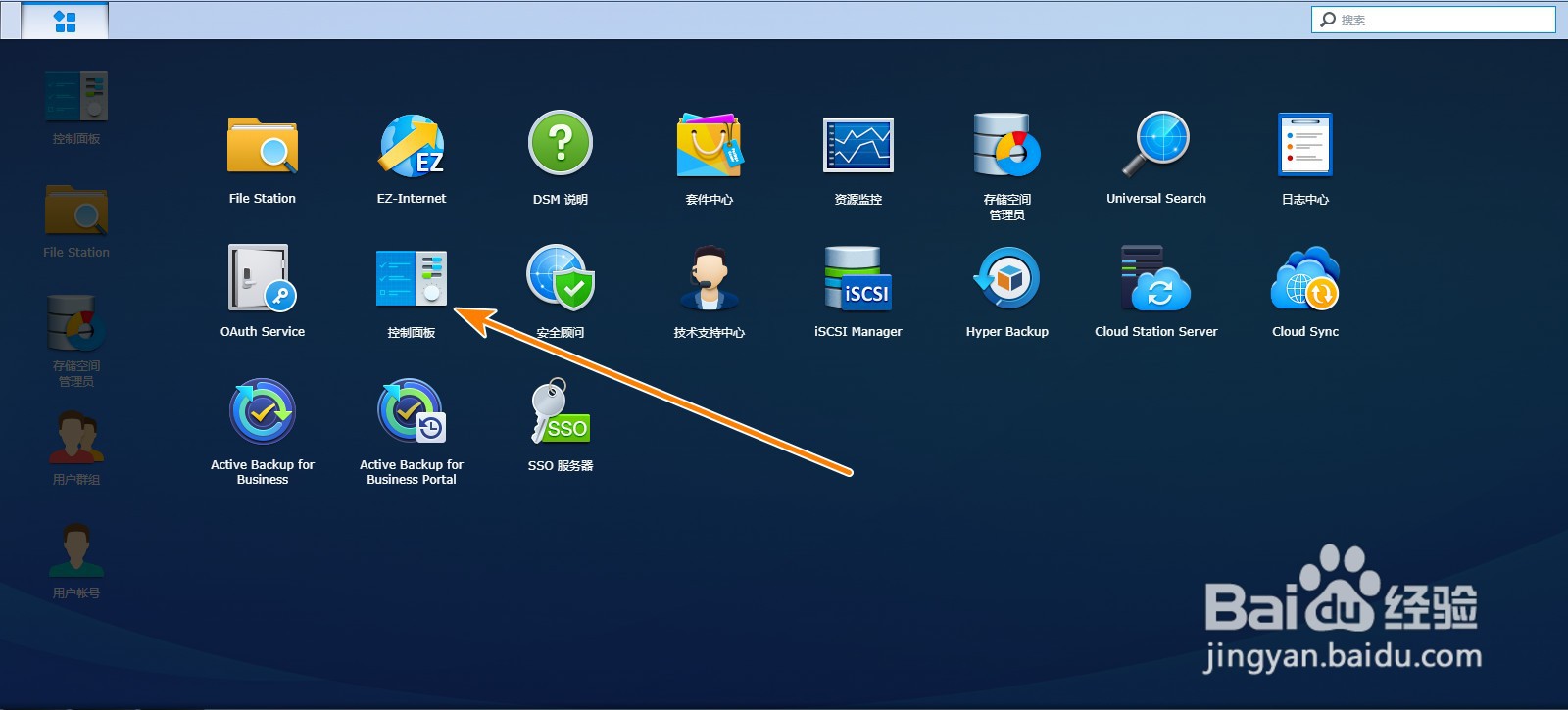Image resolution: width=1568 pixels, height=710 pixels.
Task: Launch the EZ-Internet wizard
Action: tap(412, 147)
